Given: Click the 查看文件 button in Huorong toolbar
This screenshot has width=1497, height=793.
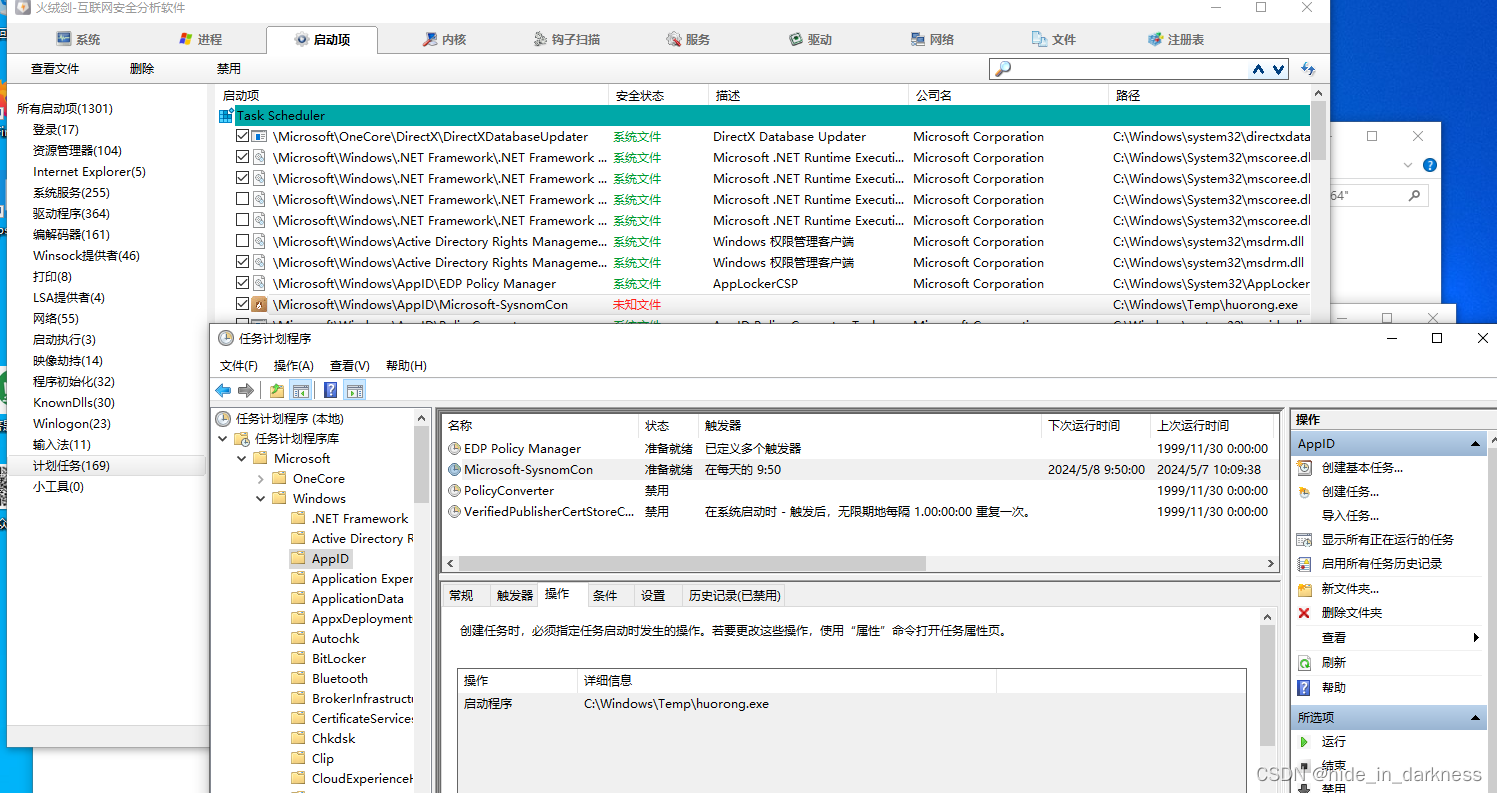Looking at the screenshot, I should (55, 69).
